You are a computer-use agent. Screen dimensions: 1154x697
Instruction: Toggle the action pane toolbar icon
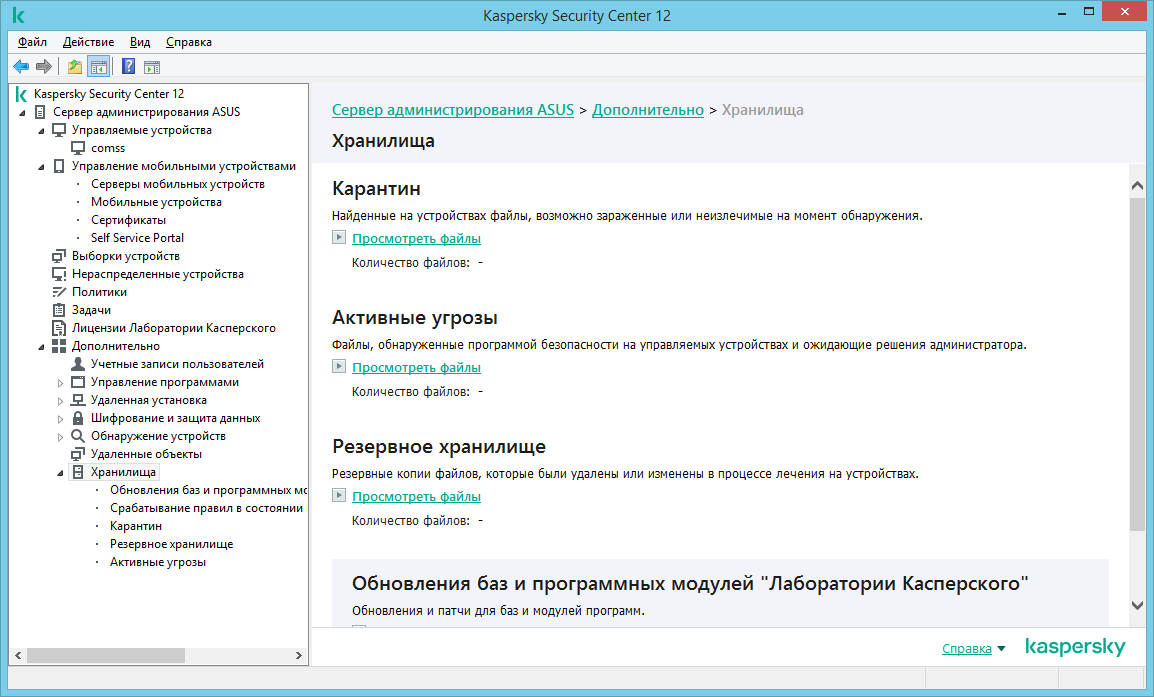(152, 68)
